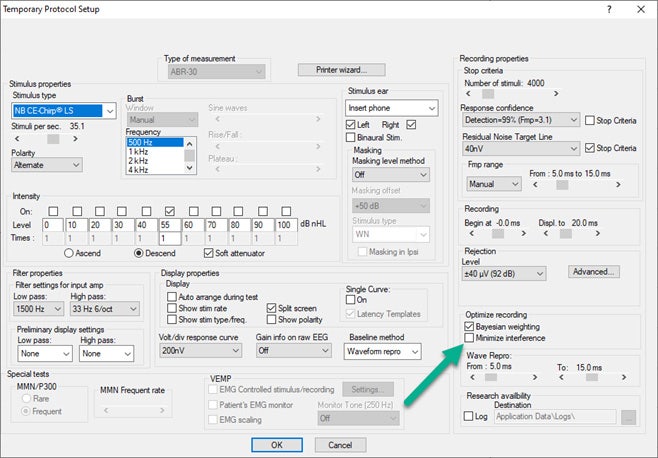Open the High pass 33 Hz 6/oct dropdown
This screenshot has width=658, height=458.
[104, 309]
